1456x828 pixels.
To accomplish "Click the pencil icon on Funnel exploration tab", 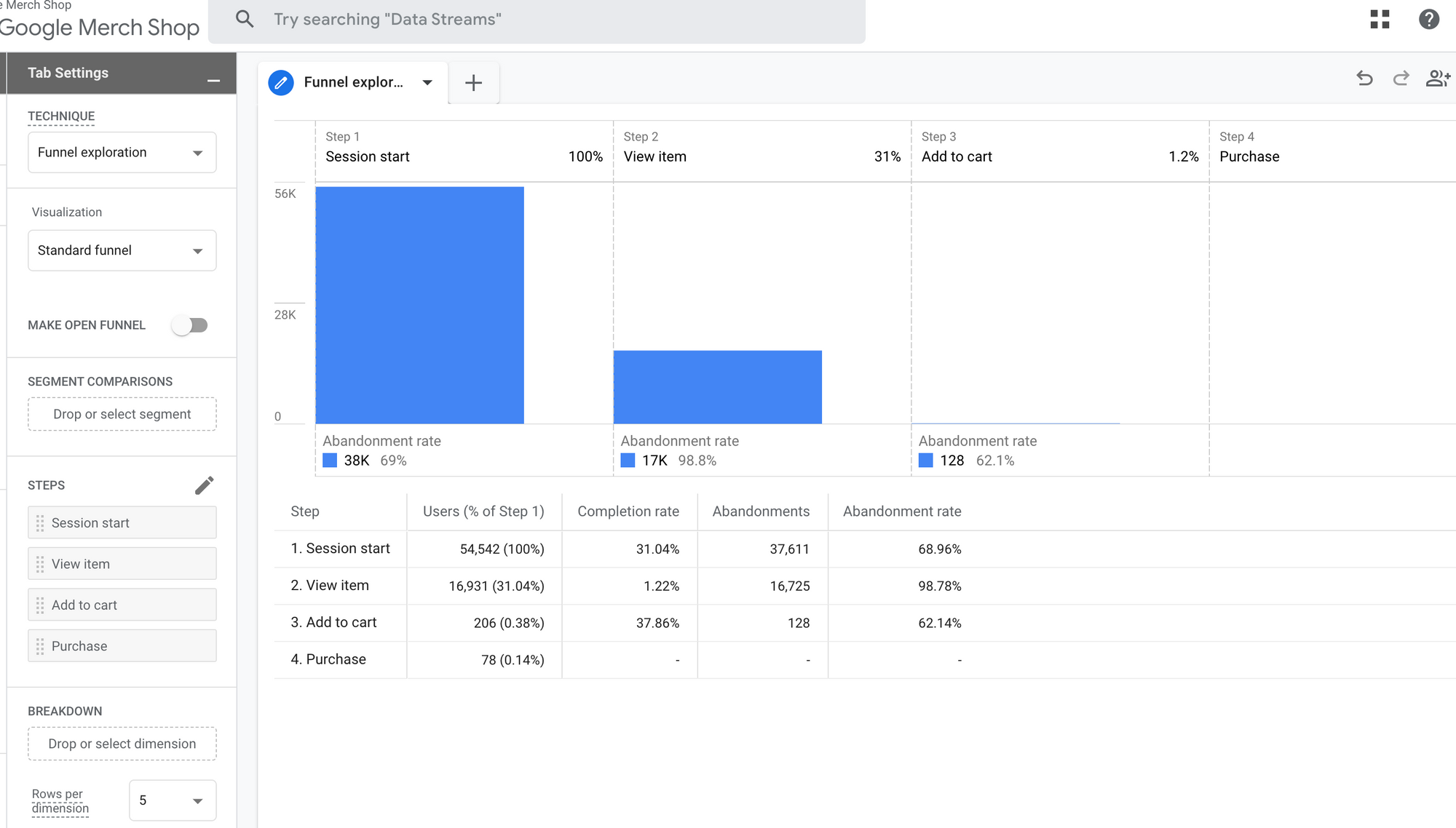I will (x=280, y=82).
